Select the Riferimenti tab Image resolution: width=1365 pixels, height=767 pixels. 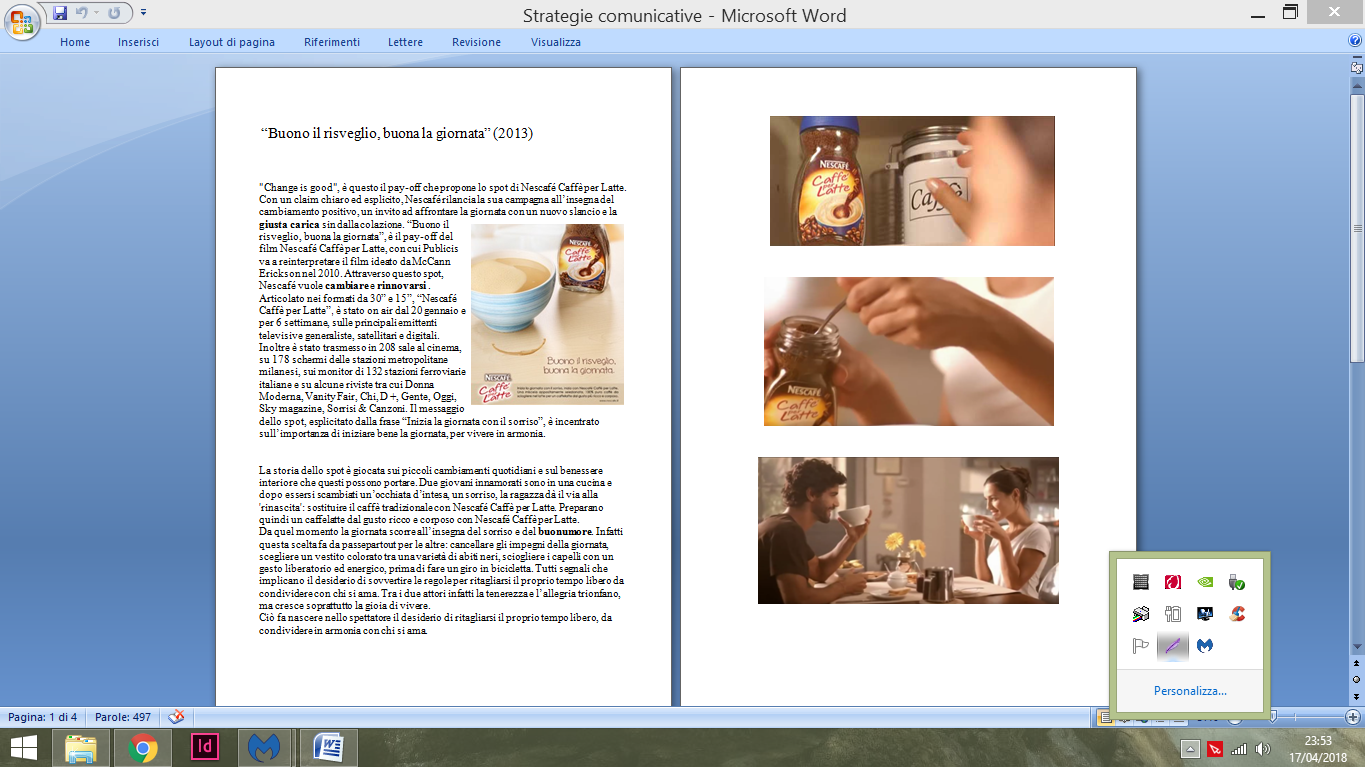coord(332,42)
